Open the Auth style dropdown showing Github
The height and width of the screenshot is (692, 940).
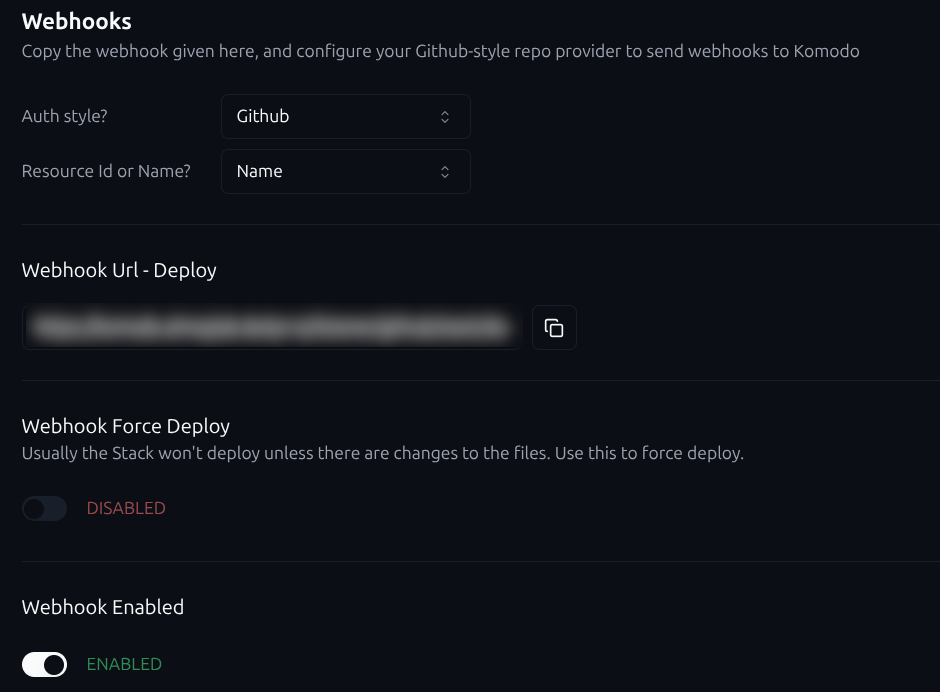[x=345, y=117]
